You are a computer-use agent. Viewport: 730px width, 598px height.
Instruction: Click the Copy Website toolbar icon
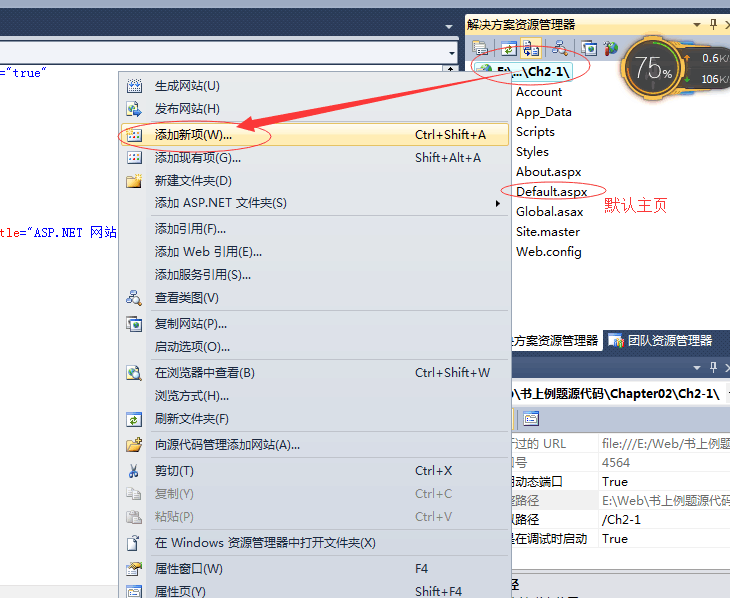coord(589,48)
